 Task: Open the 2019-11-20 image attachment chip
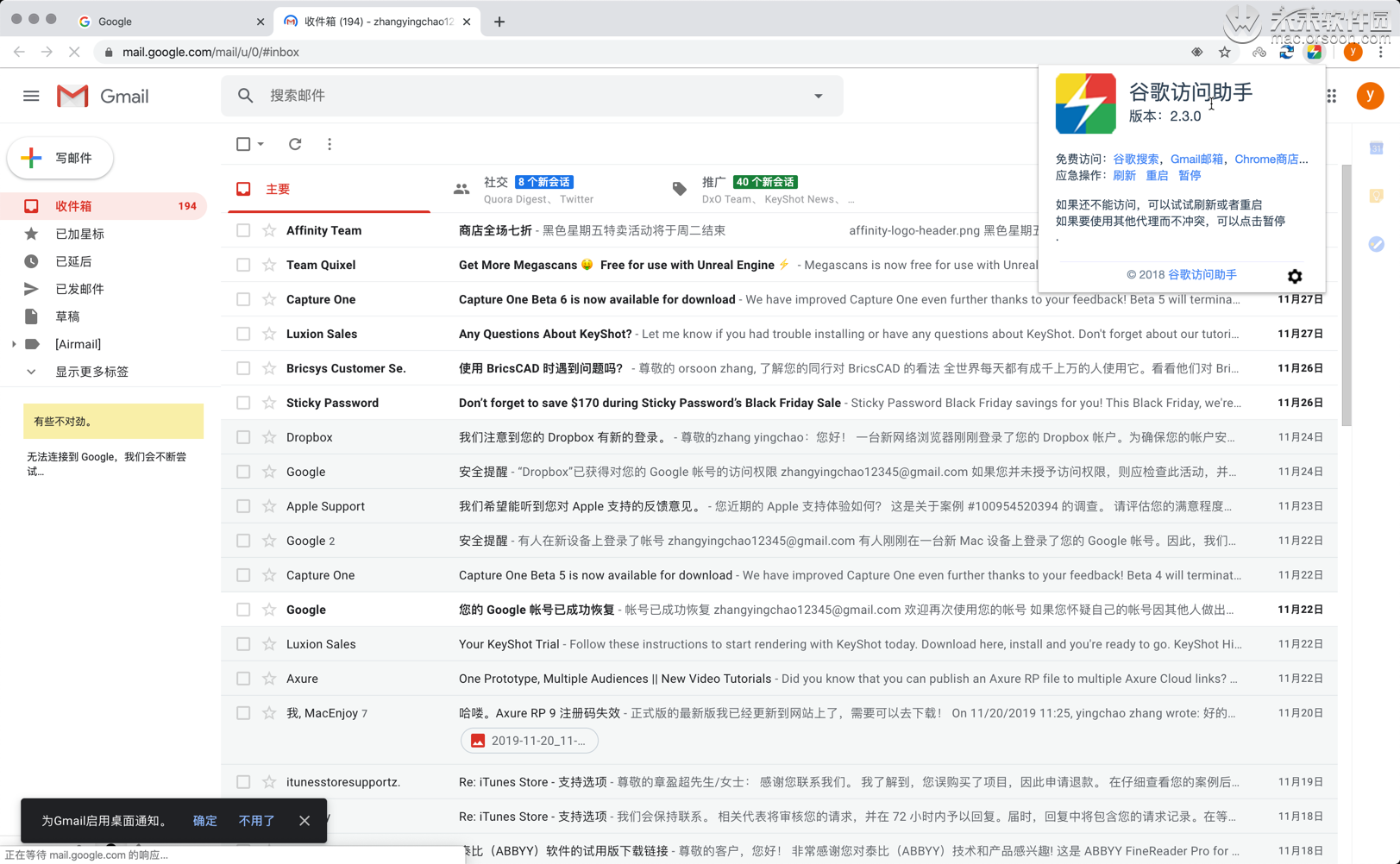(530, 741)
